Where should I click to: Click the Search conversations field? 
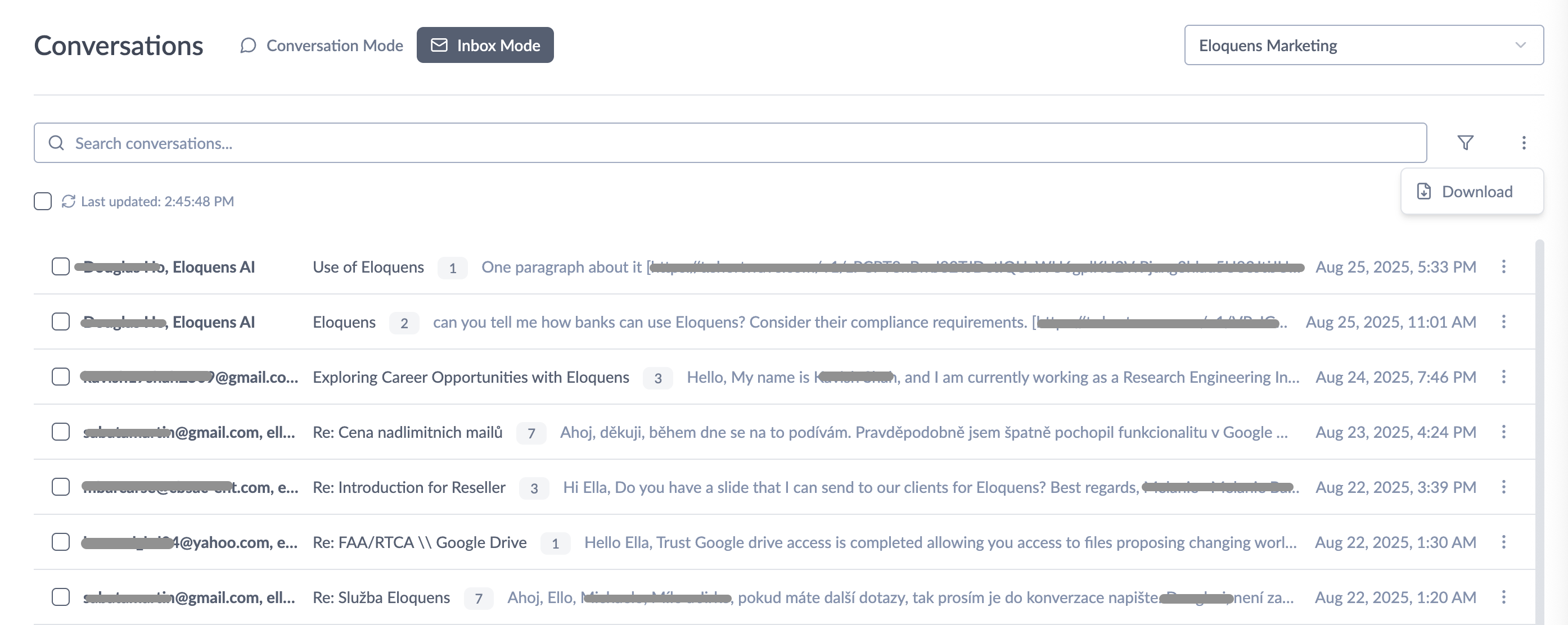click(730, 143)
